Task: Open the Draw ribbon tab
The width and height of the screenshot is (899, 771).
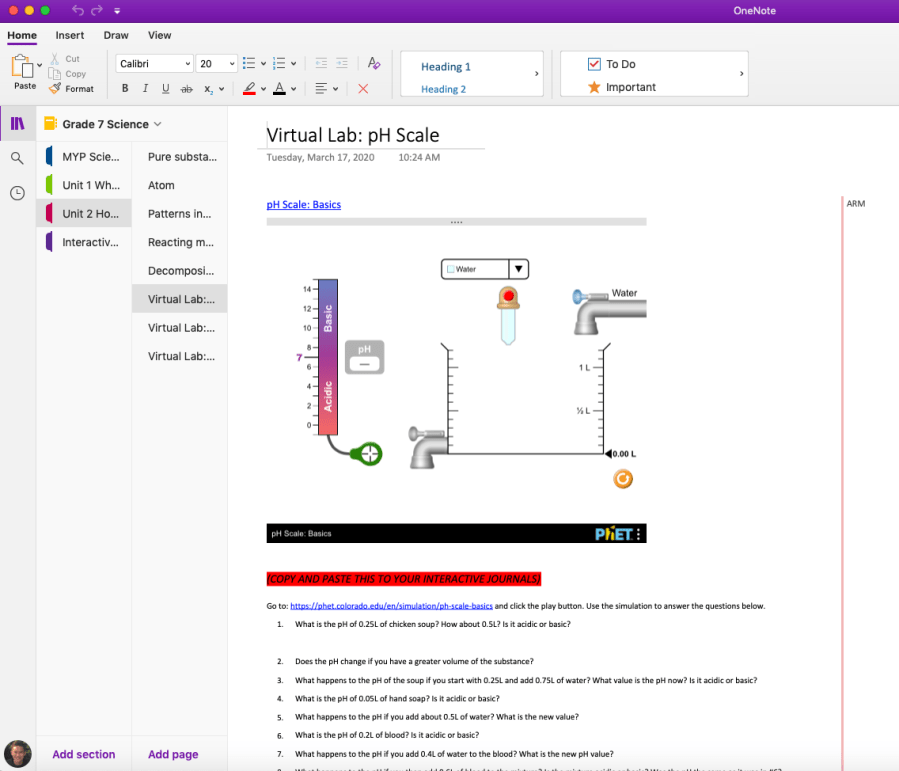Action: point(116,35)
